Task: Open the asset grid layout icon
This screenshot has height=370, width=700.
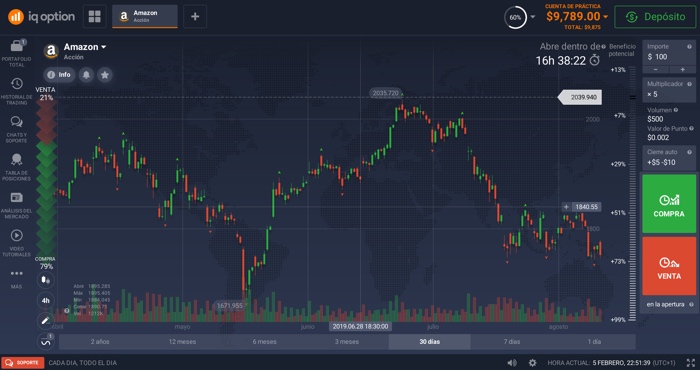Action: click(95, 17)
